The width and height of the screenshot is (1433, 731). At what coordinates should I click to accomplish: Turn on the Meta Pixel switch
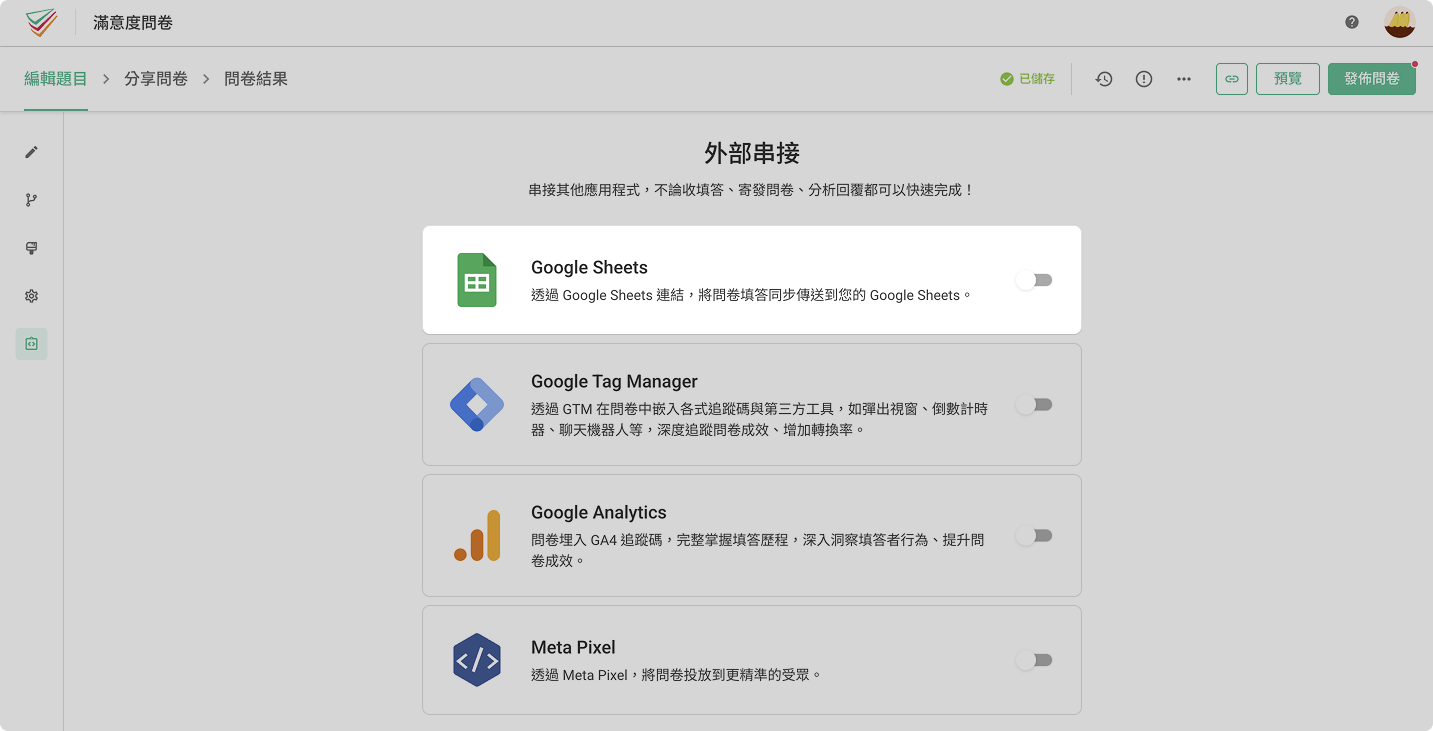pyautogui.click(x=1034, y=660)
